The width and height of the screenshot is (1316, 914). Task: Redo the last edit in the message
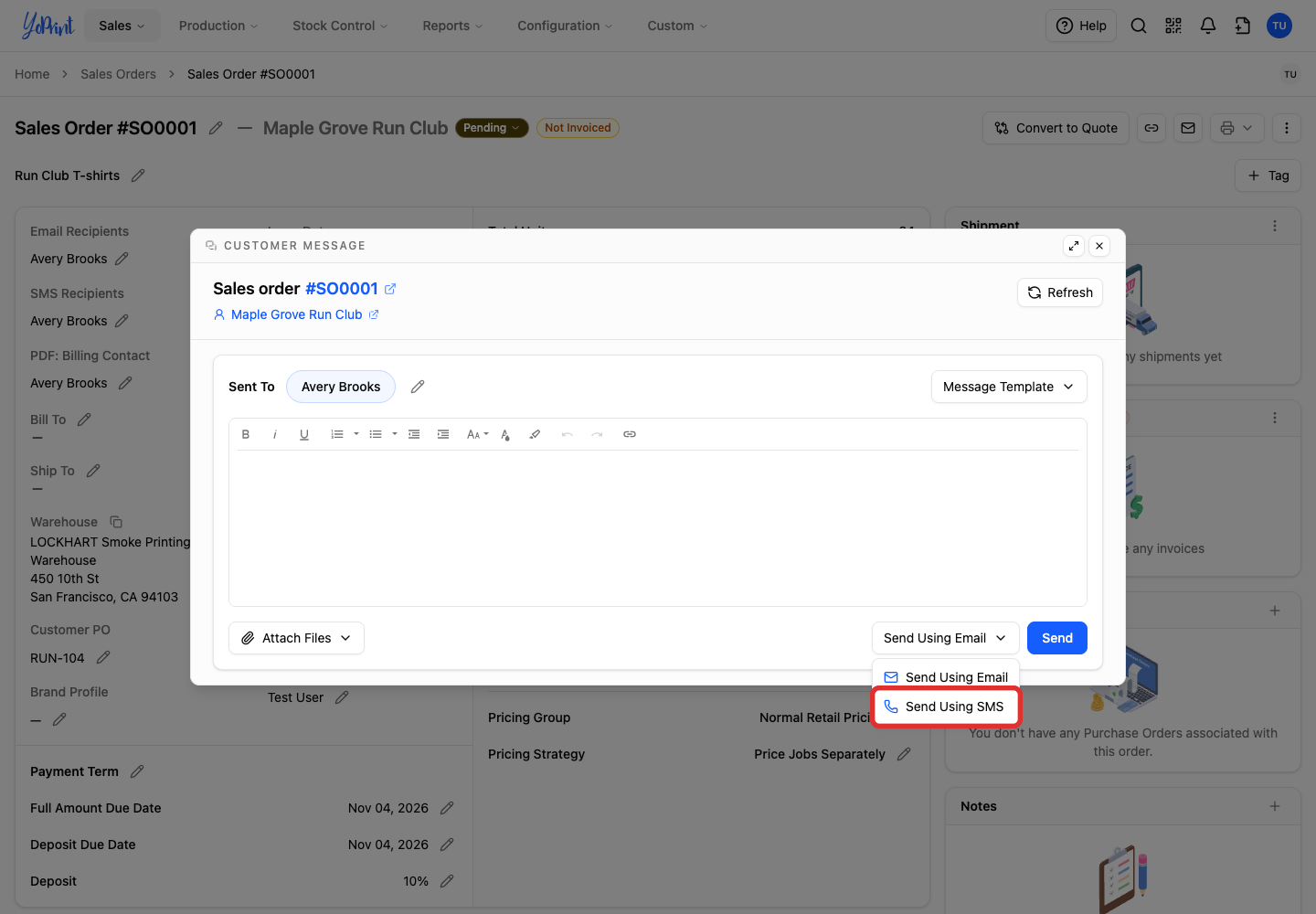click(597, 434)
